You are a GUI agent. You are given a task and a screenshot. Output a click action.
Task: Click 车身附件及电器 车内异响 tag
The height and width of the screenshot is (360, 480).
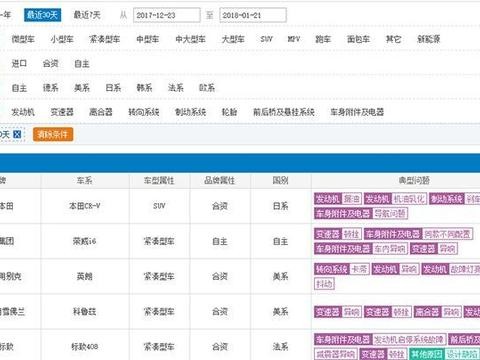361,249
